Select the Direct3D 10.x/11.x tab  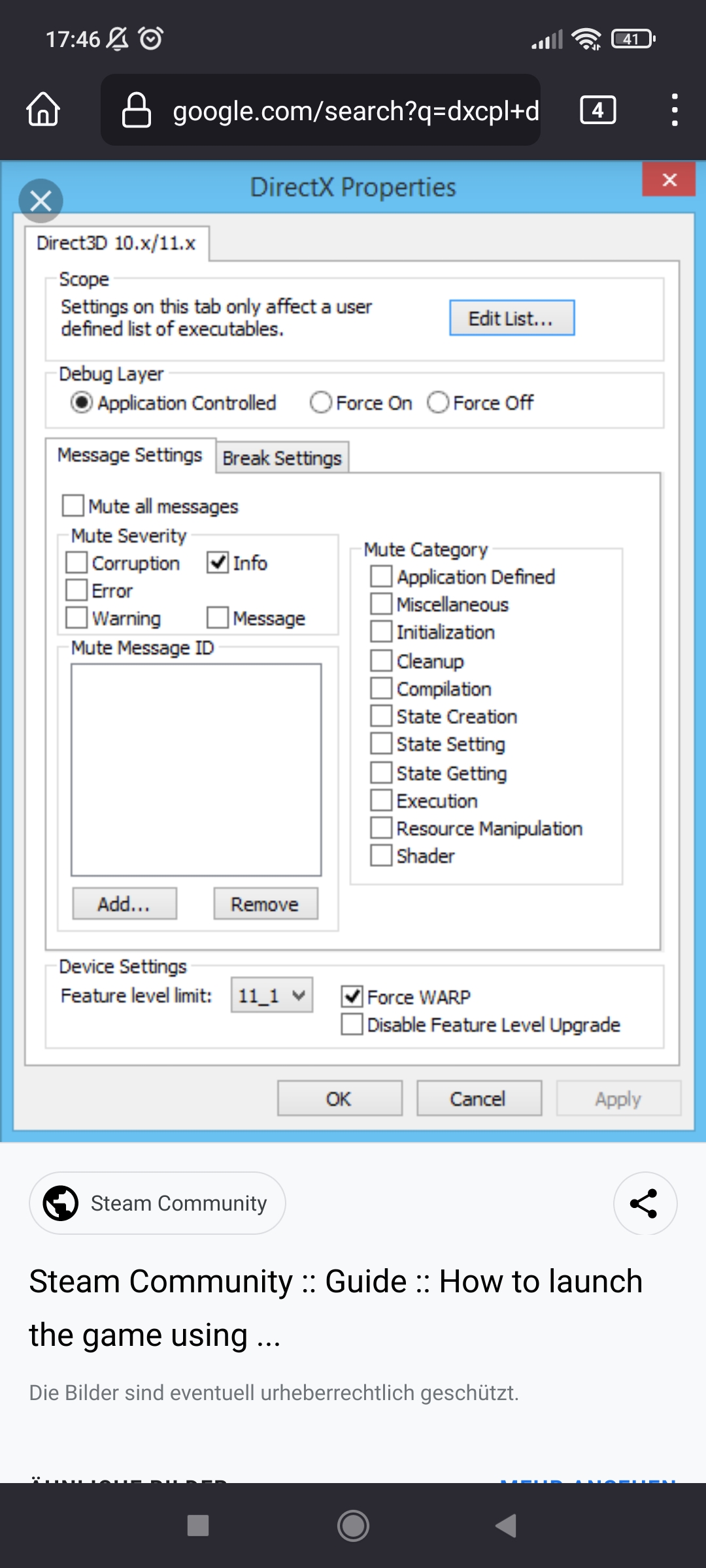[x=116, y=244]
